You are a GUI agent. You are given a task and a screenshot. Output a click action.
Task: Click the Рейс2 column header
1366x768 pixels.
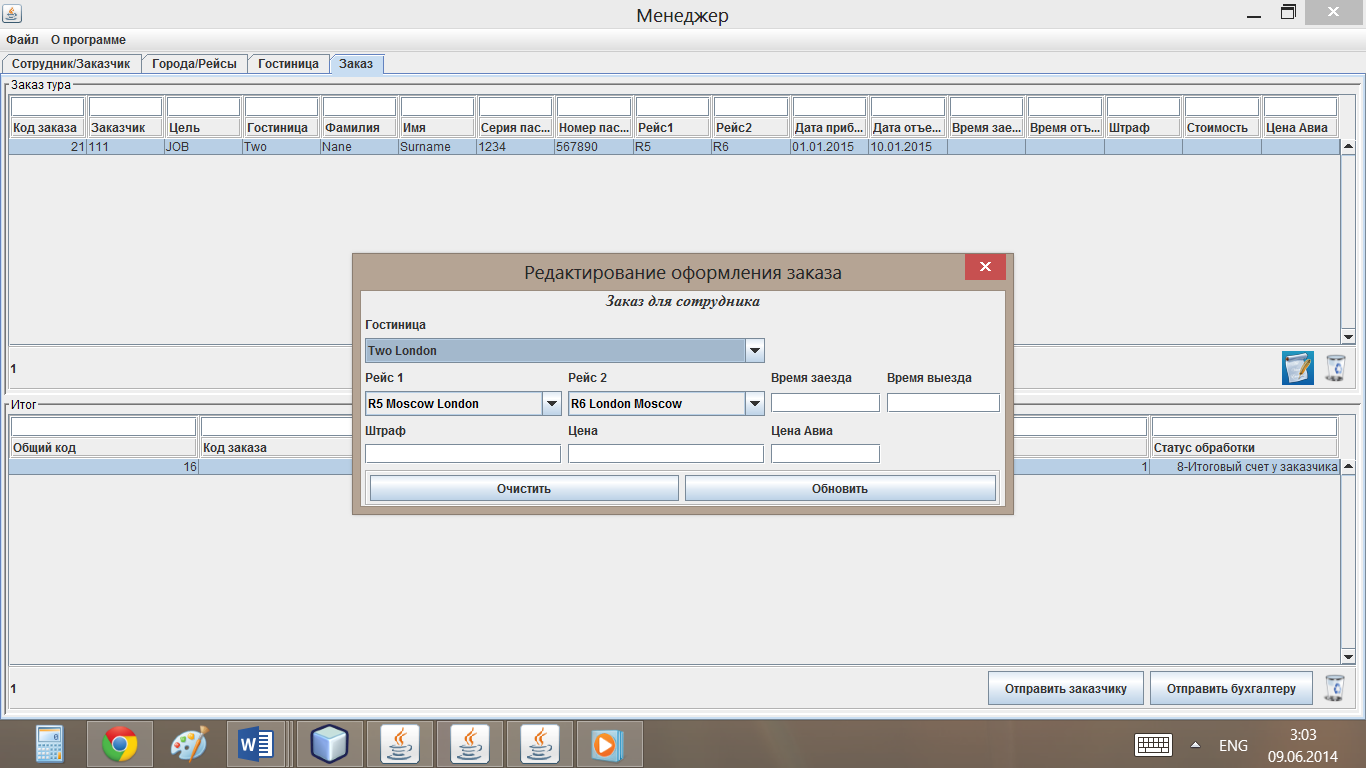click(x=751, y=128)
